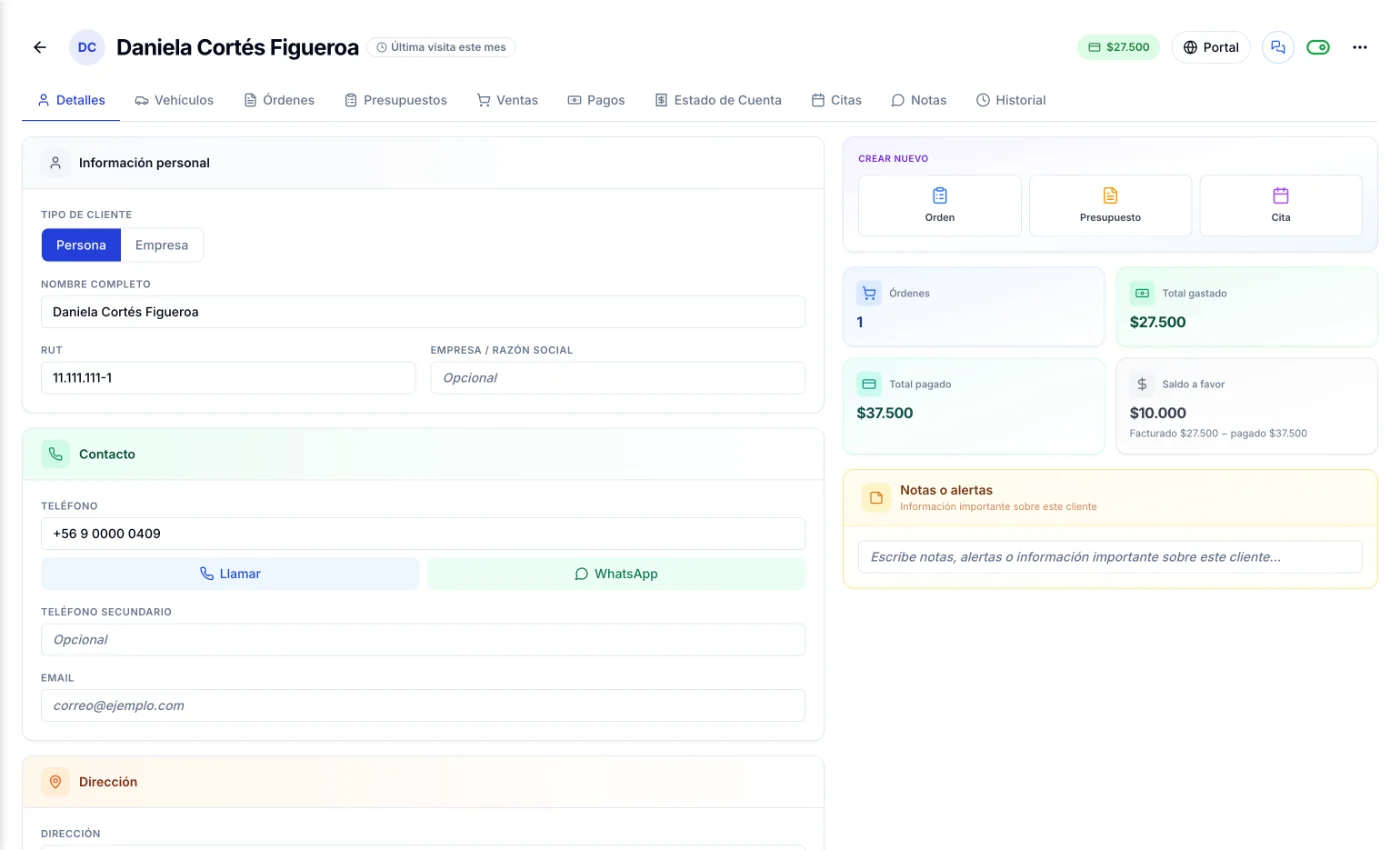Select Empresa client type
This screenshot has height=850, width=1400.
pos(162,245)
